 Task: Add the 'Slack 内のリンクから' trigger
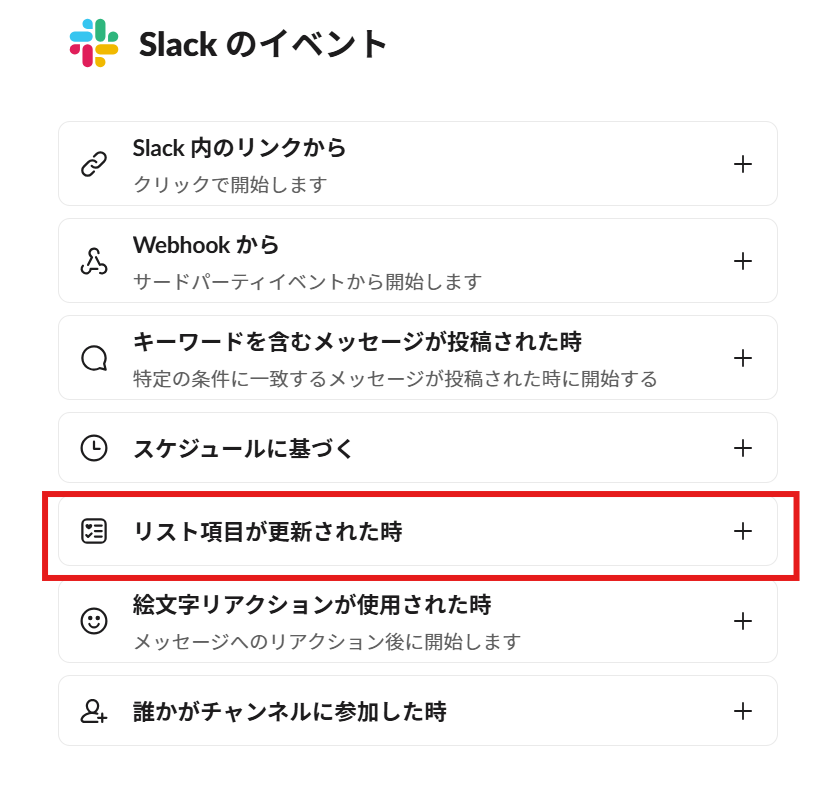[743, 163]
